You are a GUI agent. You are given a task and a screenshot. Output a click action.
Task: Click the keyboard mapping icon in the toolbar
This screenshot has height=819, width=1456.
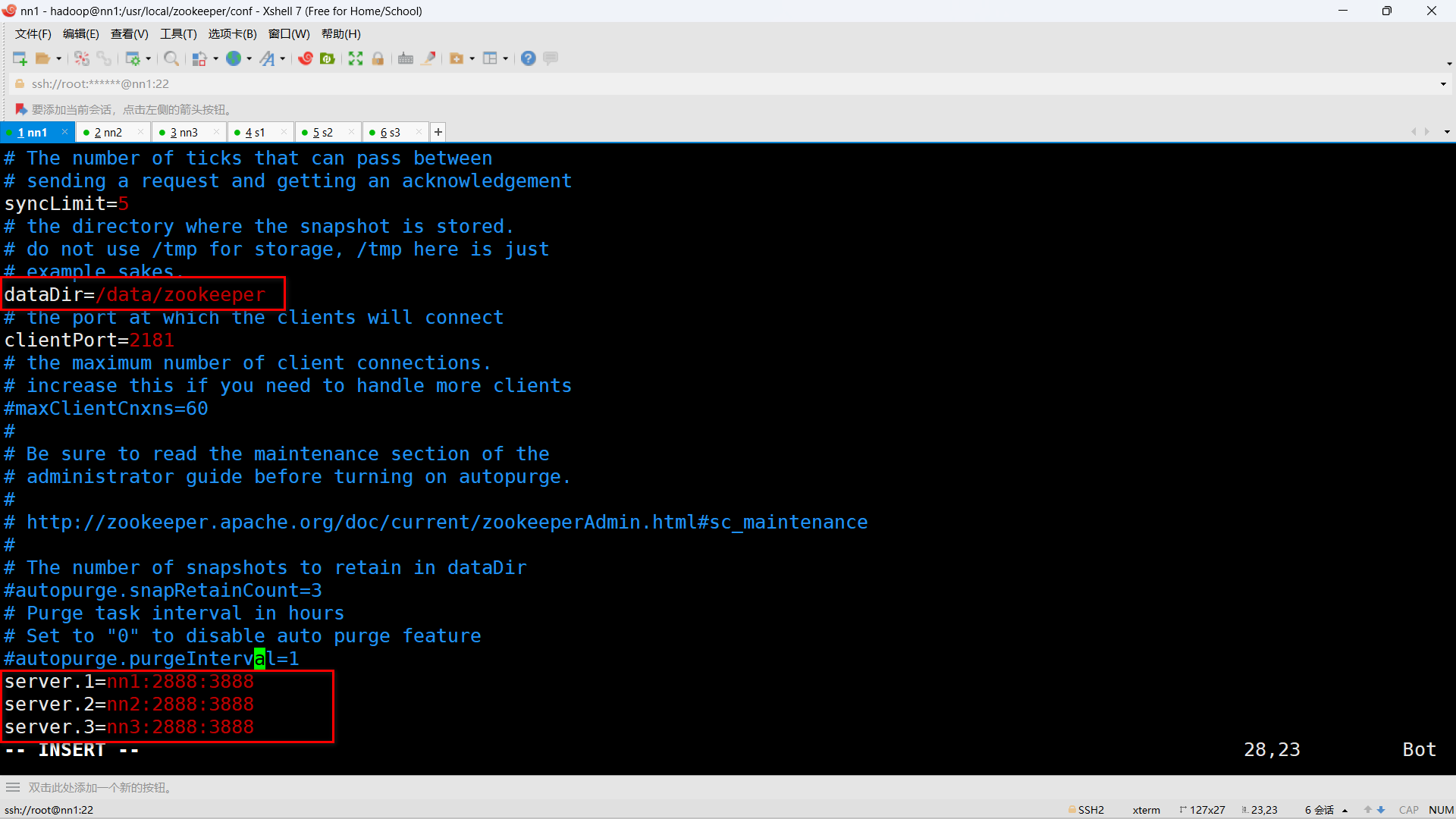click(x=406, y=58)
